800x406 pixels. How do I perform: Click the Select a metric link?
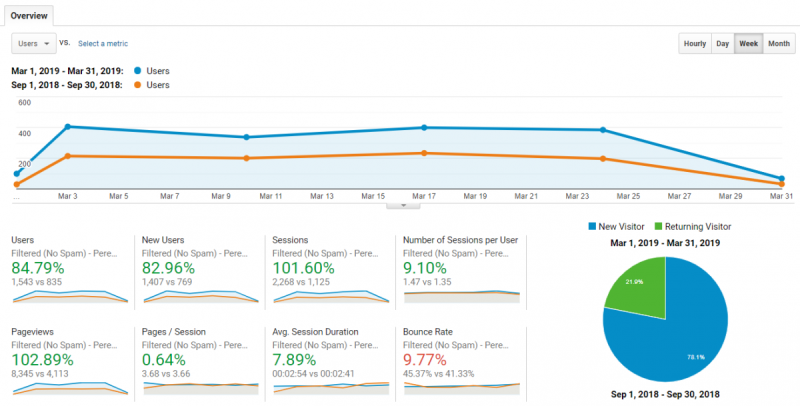tap(103, 43)
